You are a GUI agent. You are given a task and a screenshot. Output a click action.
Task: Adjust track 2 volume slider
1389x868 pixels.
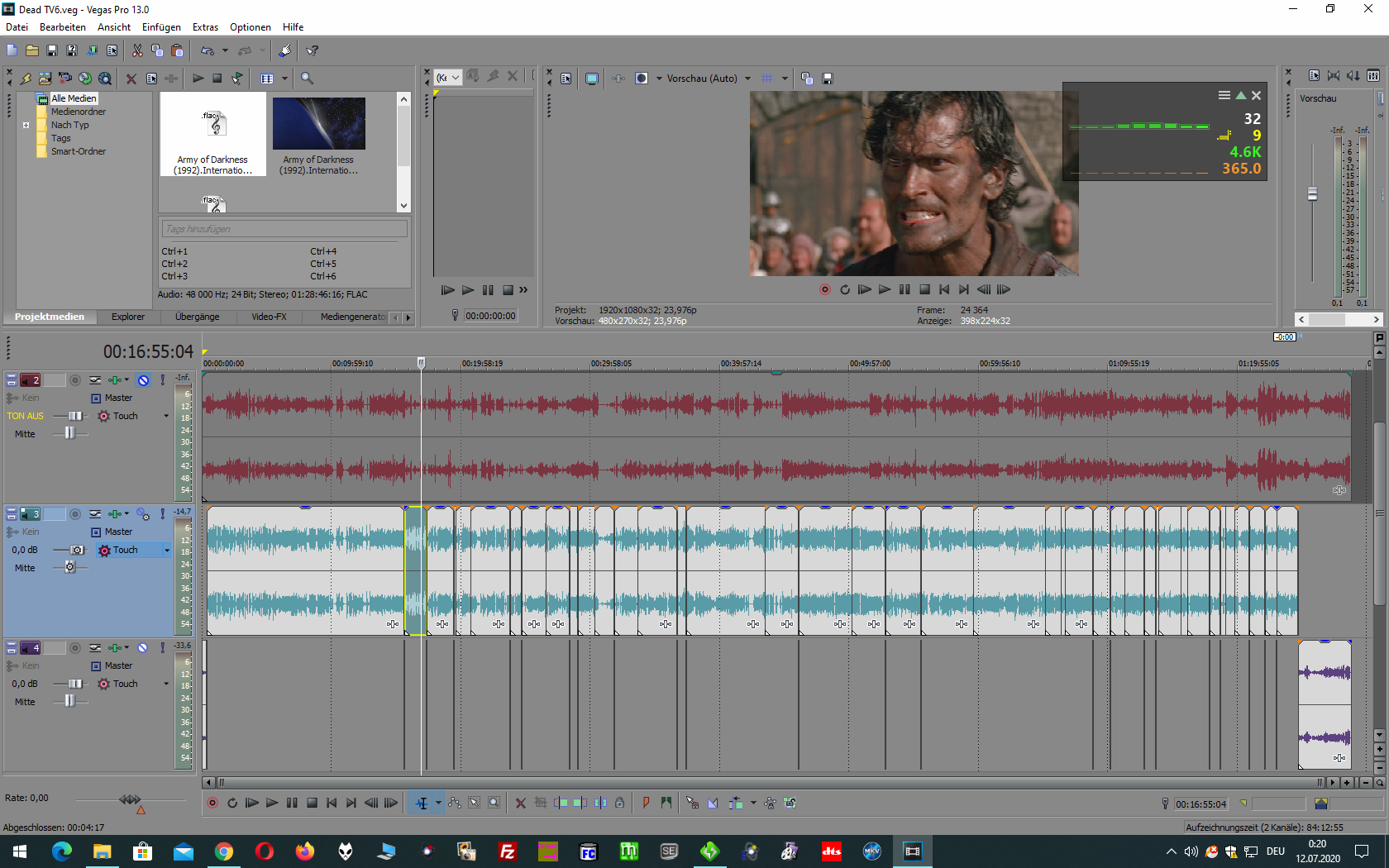click(x=75, y=416)
